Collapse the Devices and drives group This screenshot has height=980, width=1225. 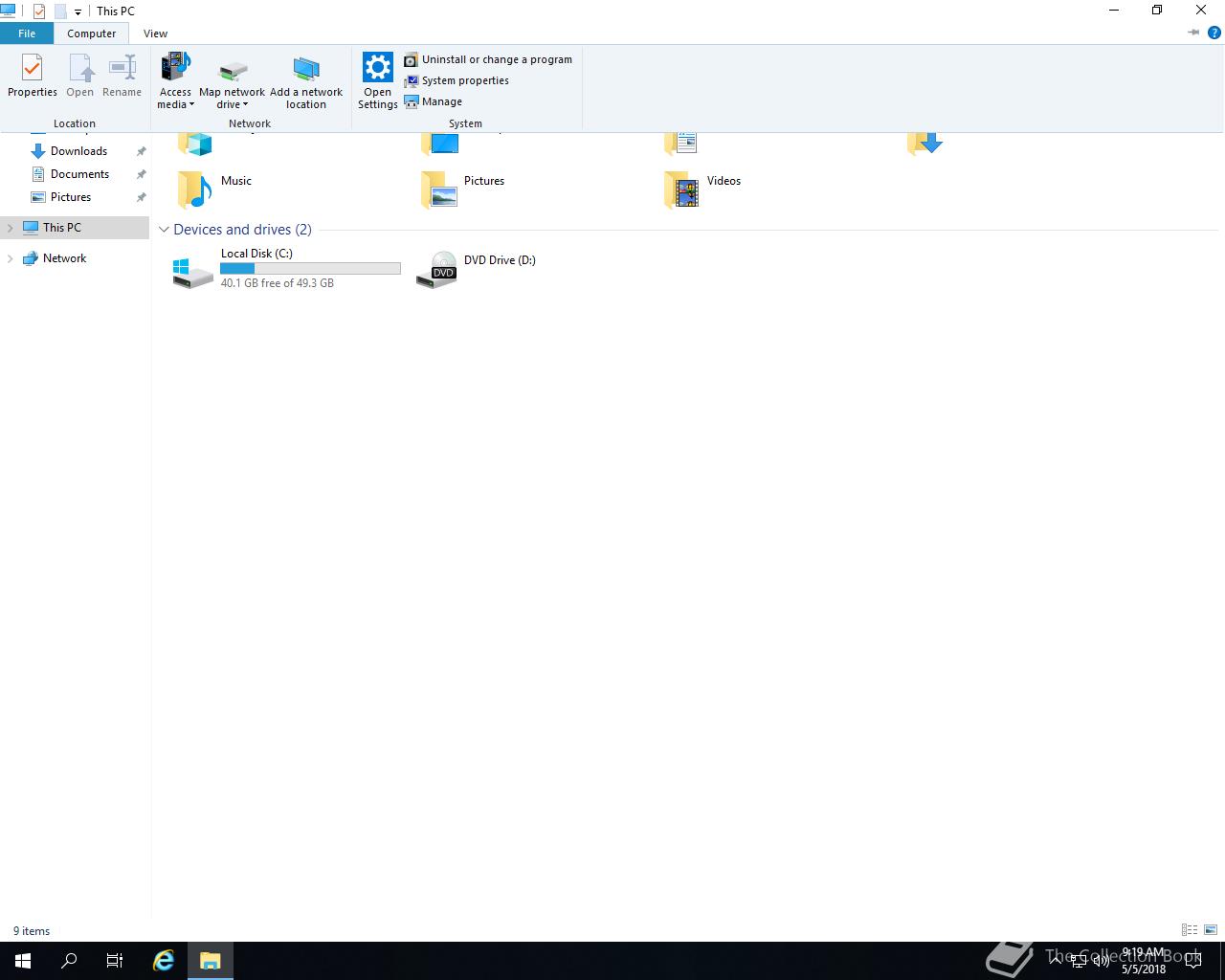[164, 230]
